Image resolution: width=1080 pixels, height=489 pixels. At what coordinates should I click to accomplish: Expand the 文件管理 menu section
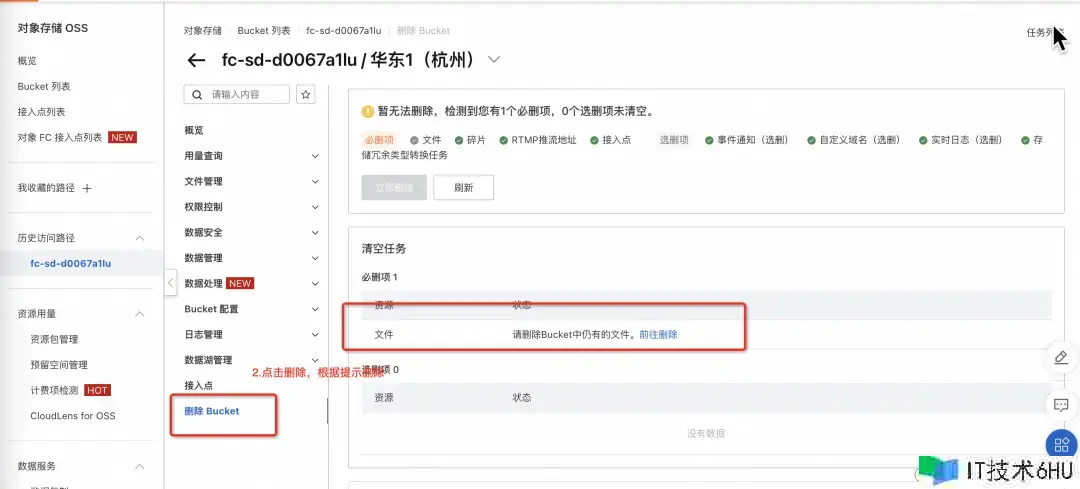pyautogui.click(x=315, y=182)
